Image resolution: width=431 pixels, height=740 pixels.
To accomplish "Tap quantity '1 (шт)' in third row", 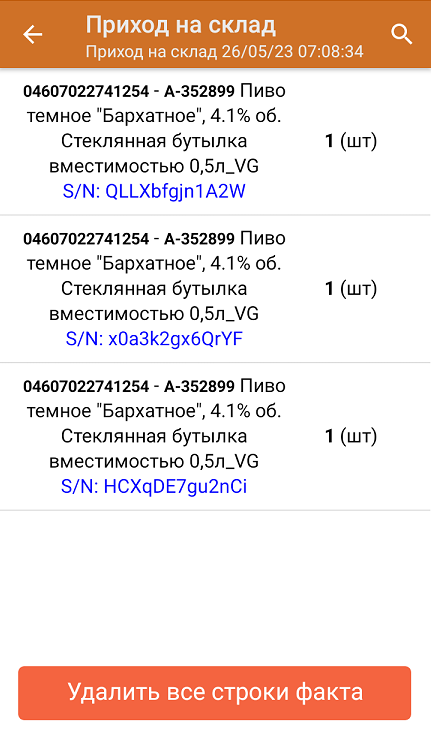I will [351, 437].
